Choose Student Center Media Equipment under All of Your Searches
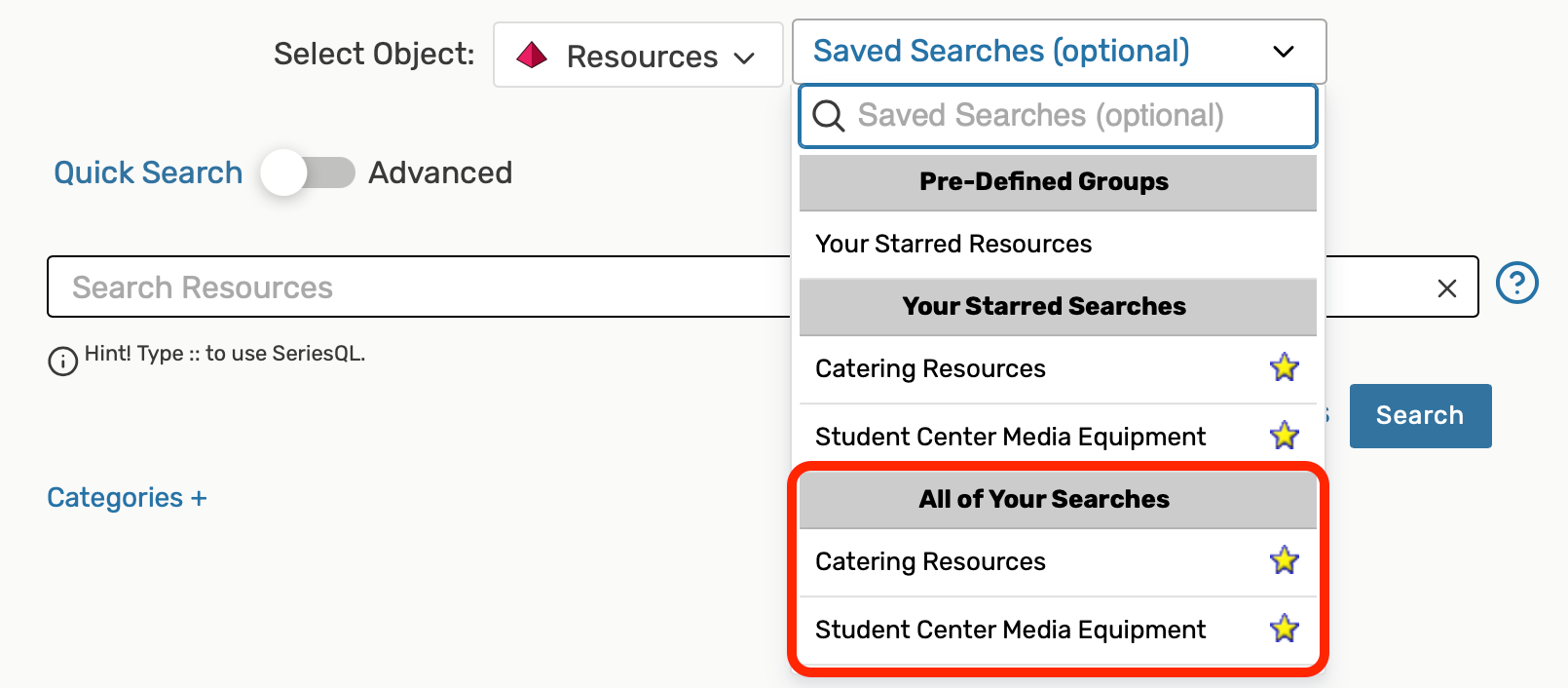This screenshot has width=1568, height=688. pos(1010,630)
